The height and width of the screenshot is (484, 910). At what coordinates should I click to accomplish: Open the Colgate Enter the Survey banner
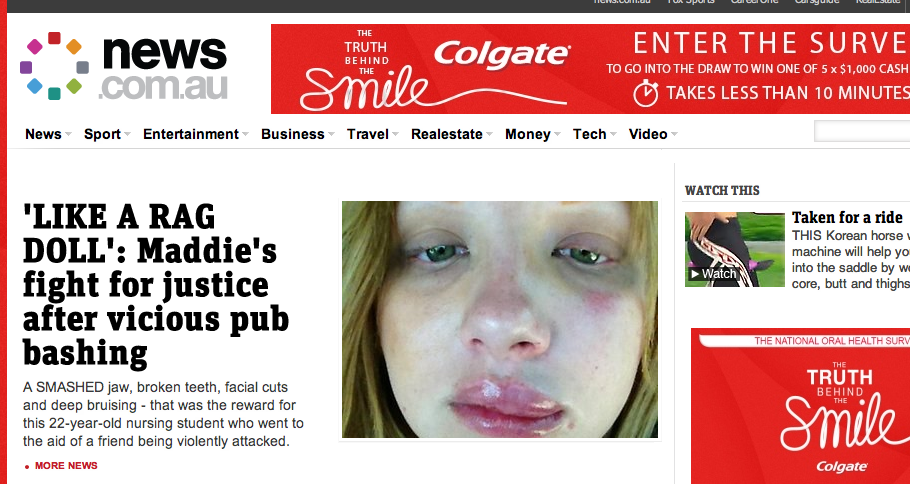click(x=590, y=68)
